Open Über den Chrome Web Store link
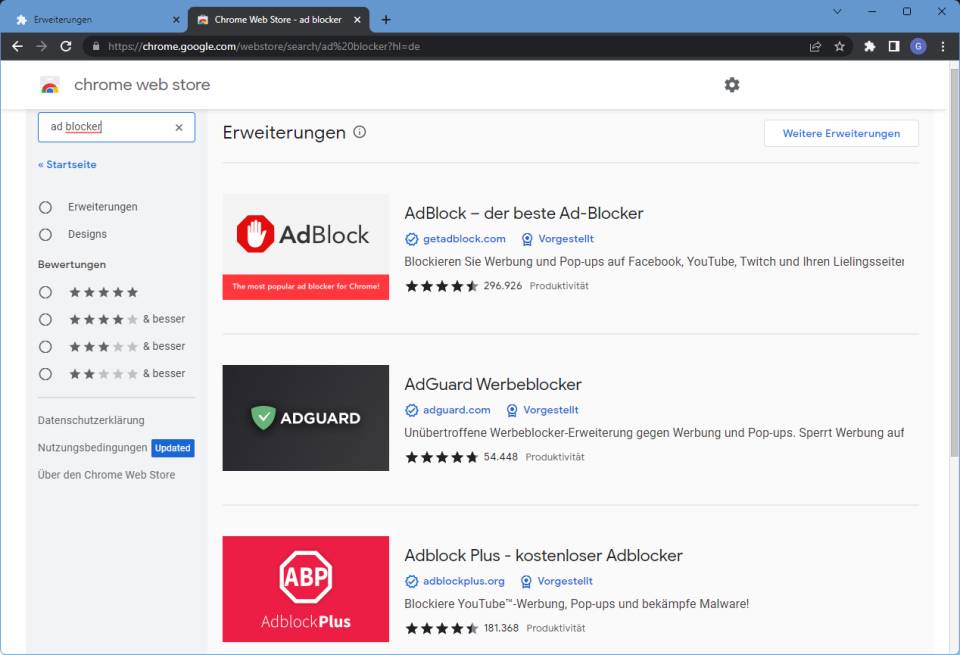 point(107,475)
